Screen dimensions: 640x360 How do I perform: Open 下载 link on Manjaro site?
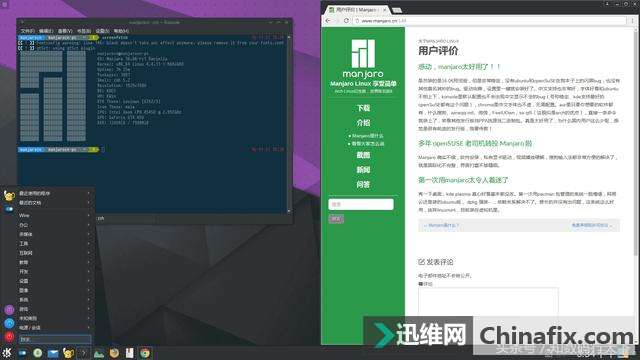coord(363,108)
